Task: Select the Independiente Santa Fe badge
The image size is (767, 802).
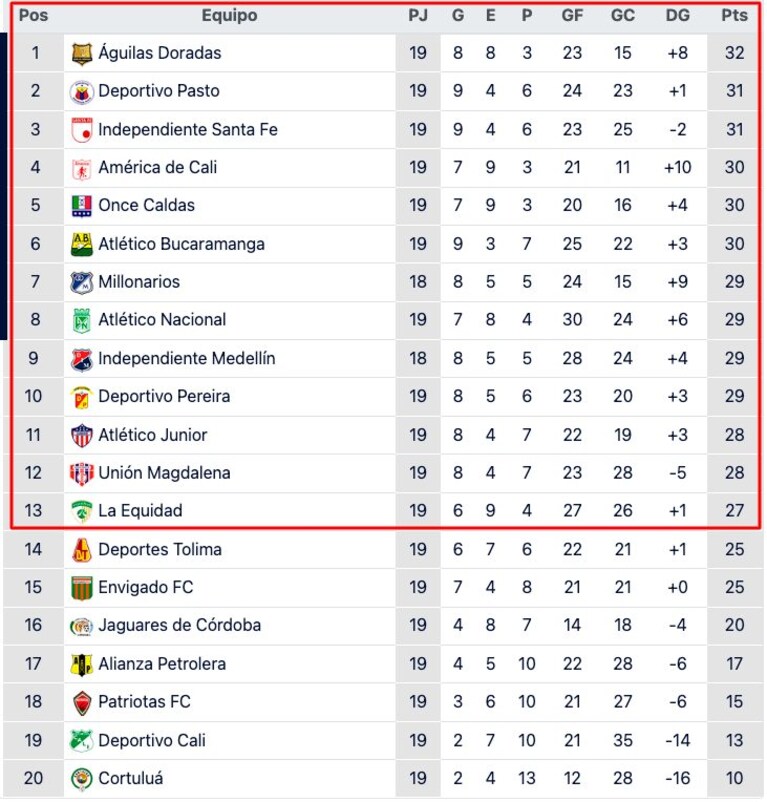Action: (x=82, y=130)
